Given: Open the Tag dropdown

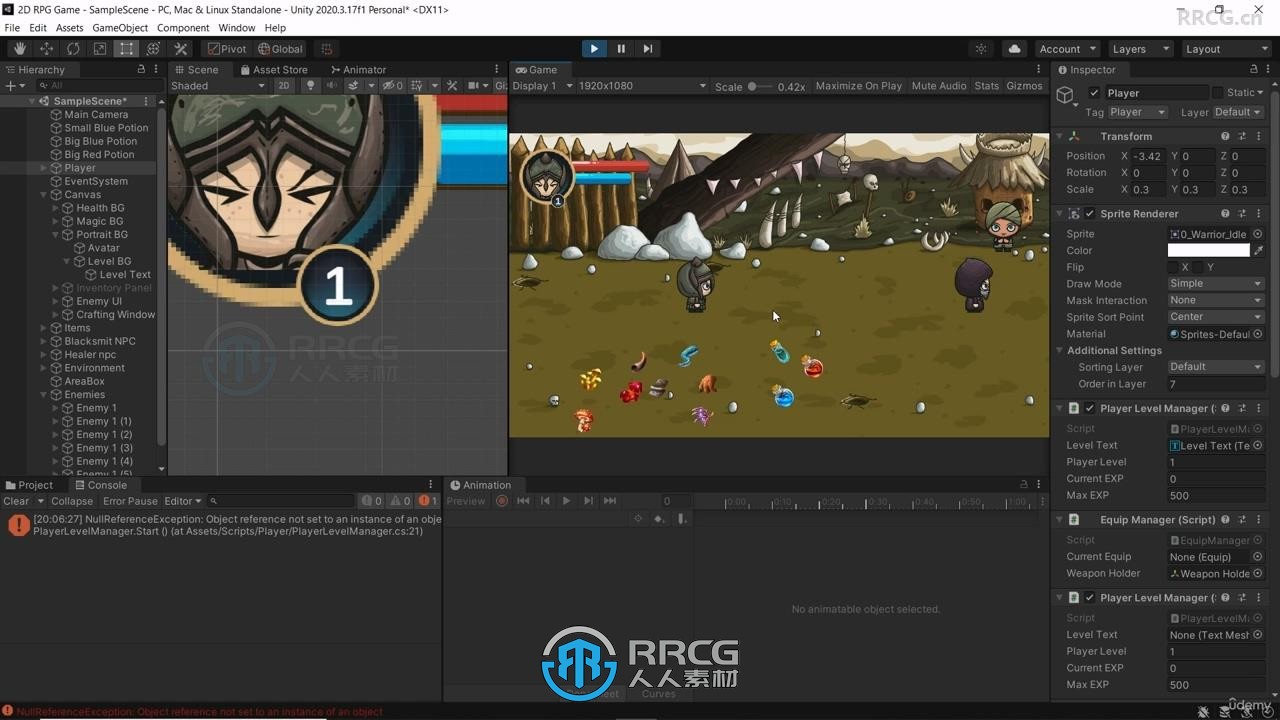Looking at the screenshot, I should pos(1137,112).
